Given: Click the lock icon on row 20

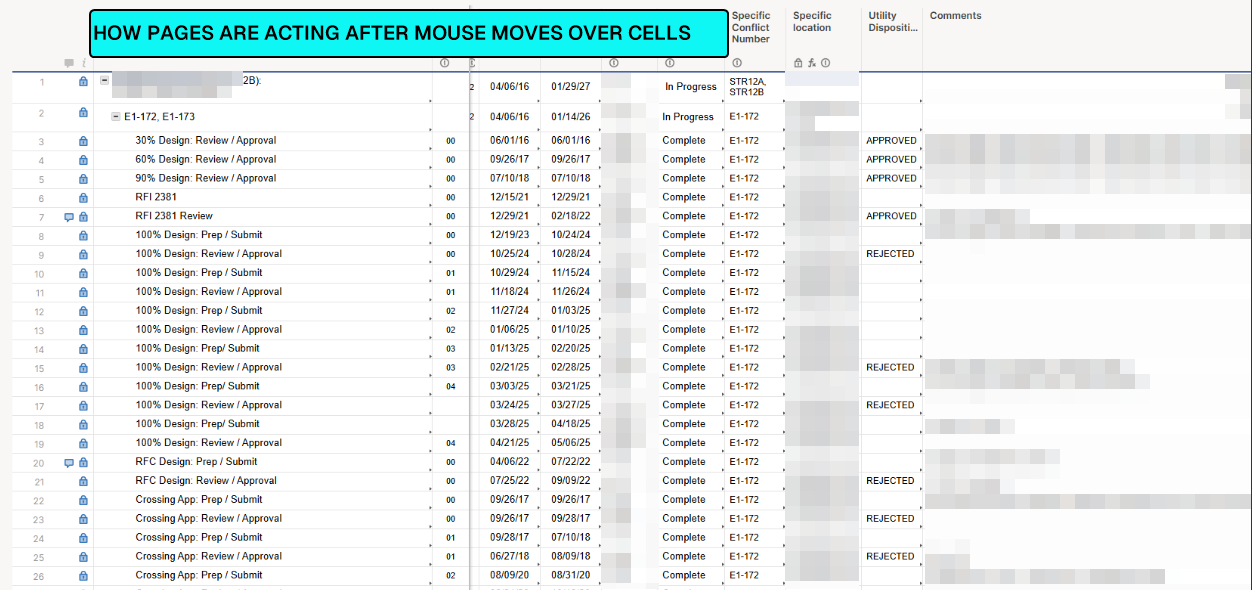Looking at the screenshot, I should (83, 462).
